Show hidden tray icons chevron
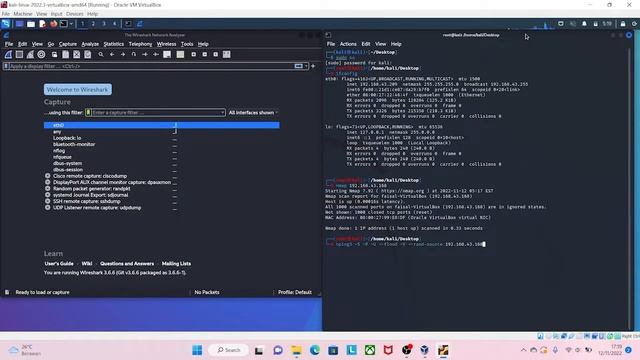This screenshot has width=640, height=360. pyautogui.click(x=523, y=350)
